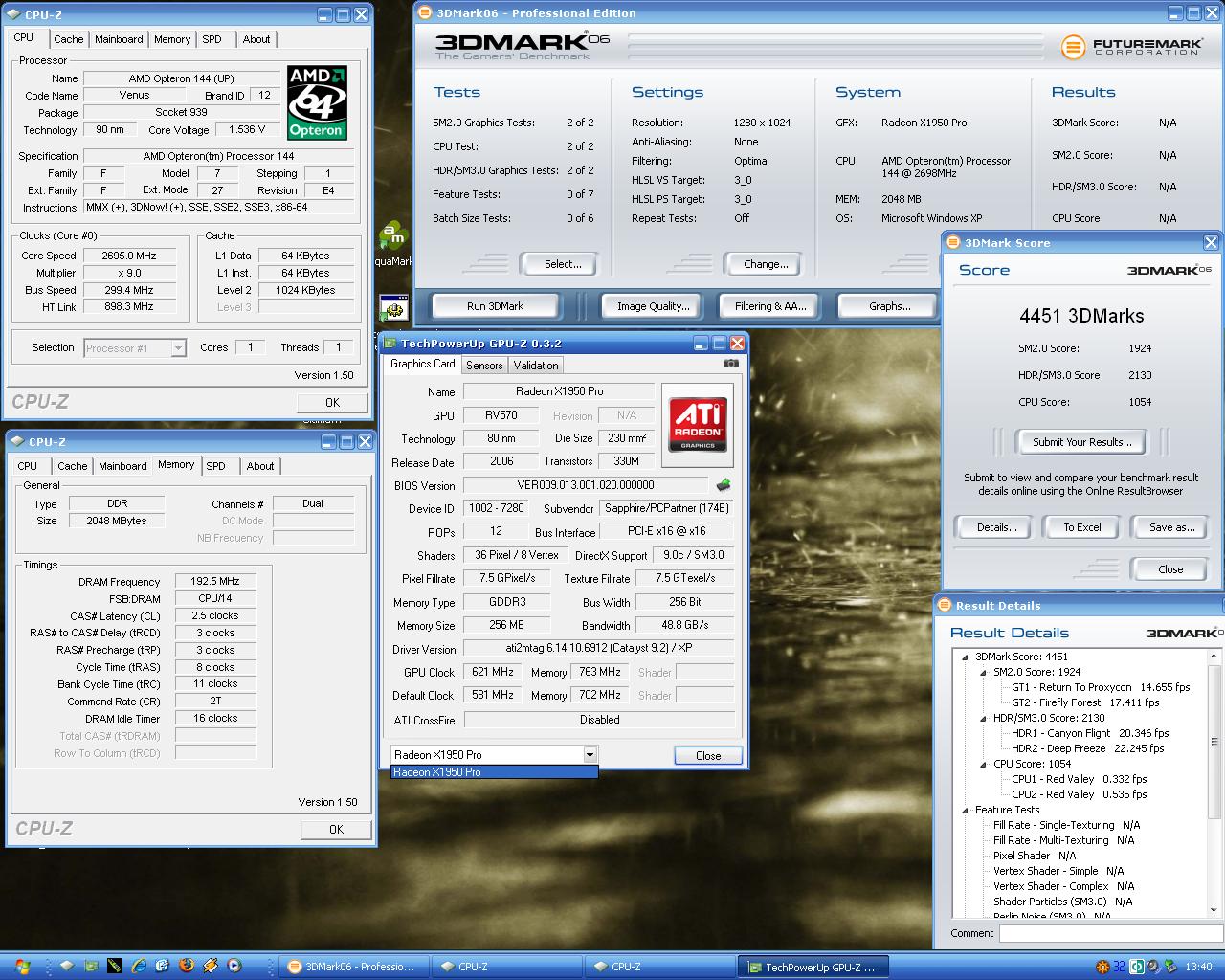Image resolution: width=1225 pixels, height=980 pixels.
Task: Select HDR2 - Deep Freeze row
Action: [x=1087, y=748]
